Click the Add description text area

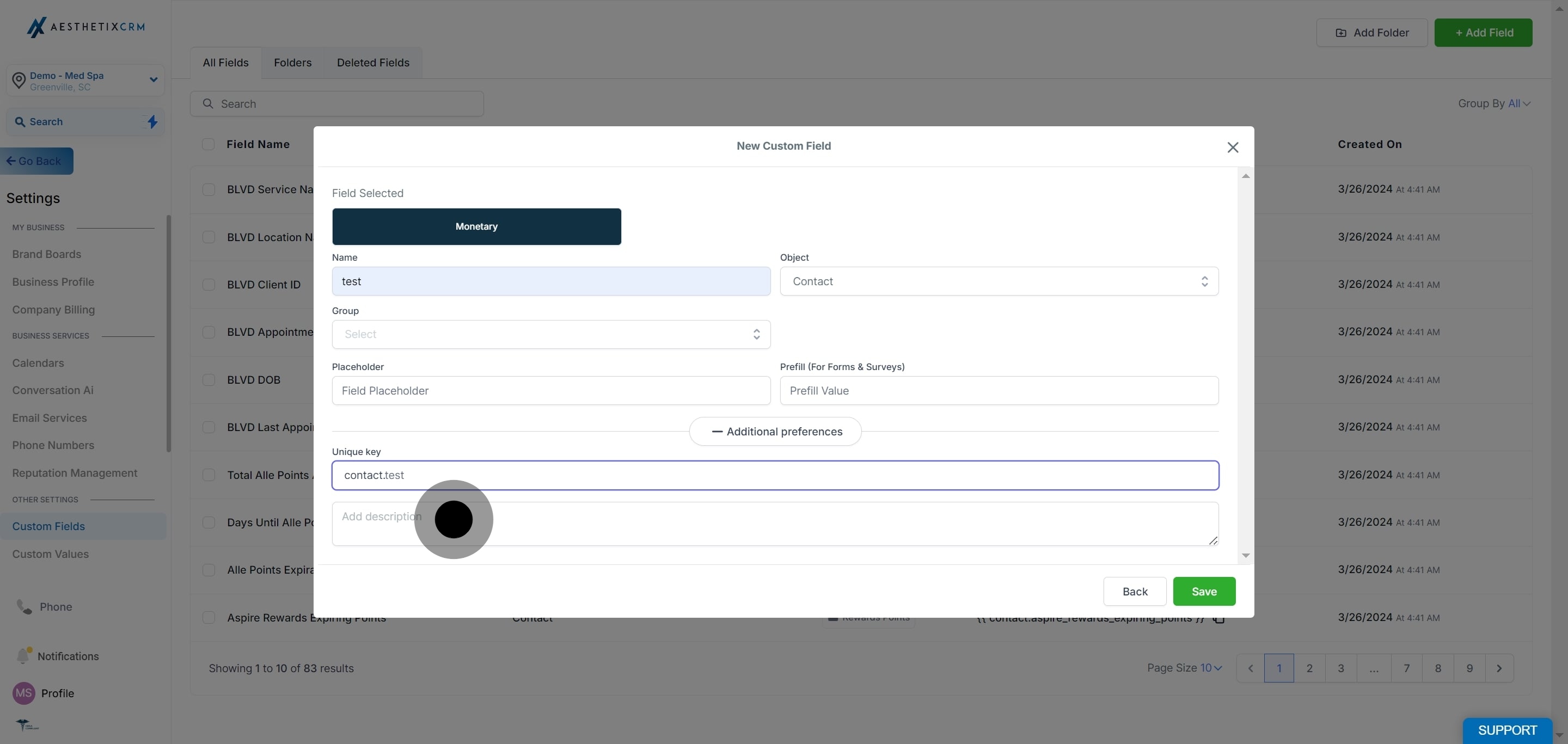point(774,524)
